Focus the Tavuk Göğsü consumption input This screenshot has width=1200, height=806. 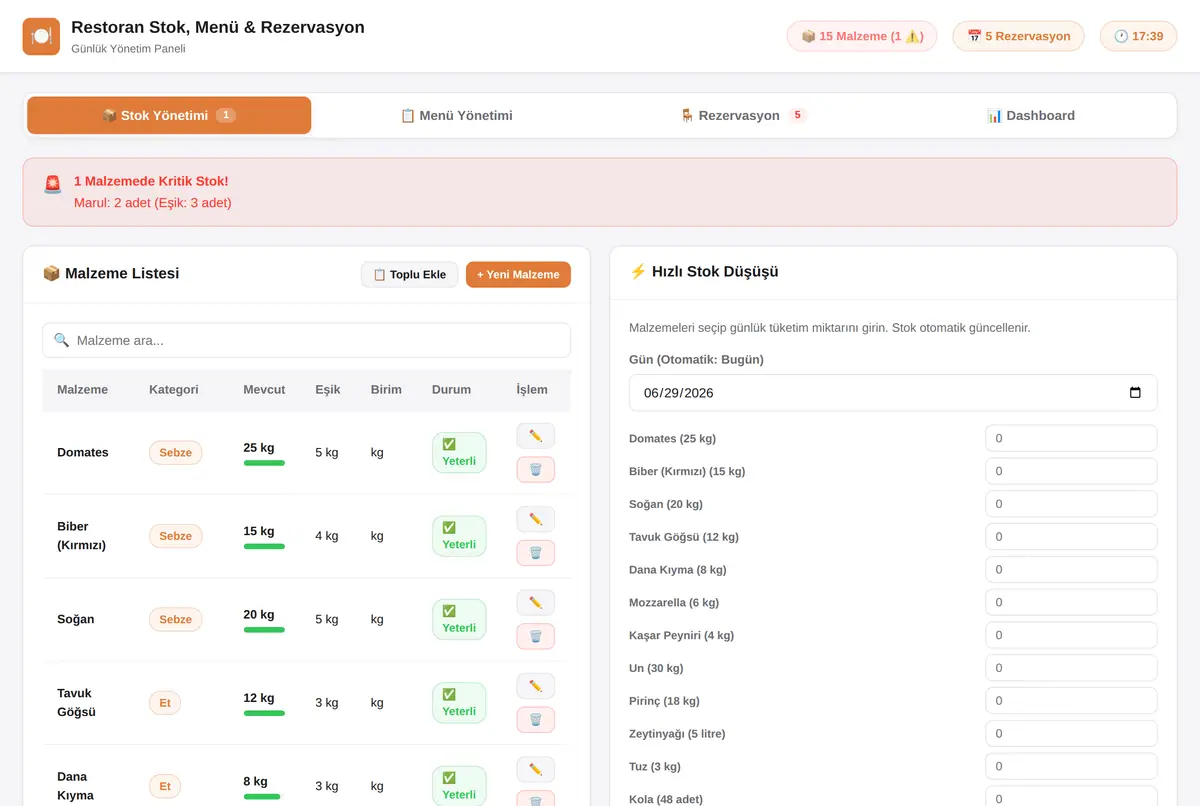click(1071, 537)
